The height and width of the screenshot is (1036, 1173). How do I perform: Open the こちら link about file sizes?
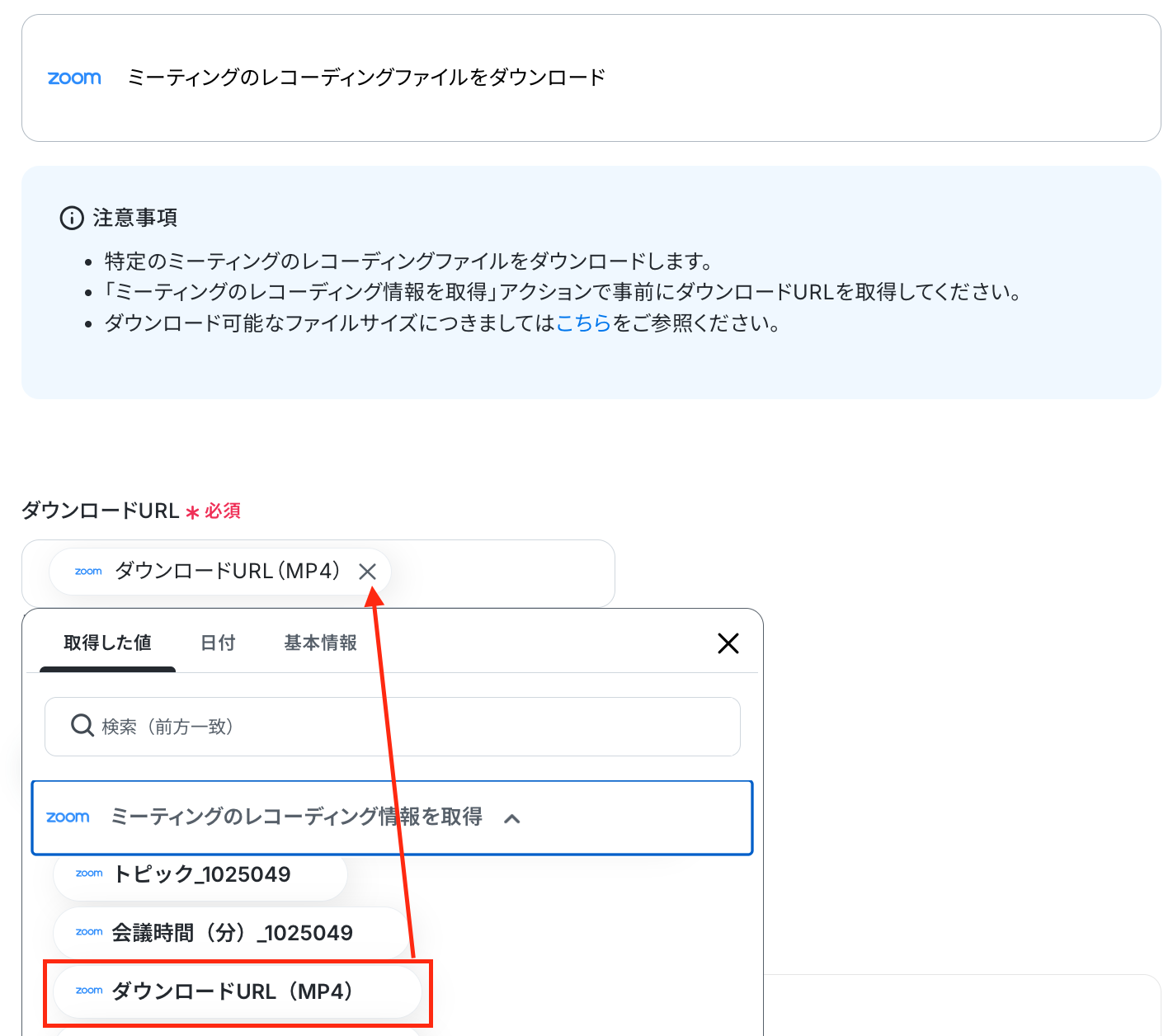click(x=584, y=323)
